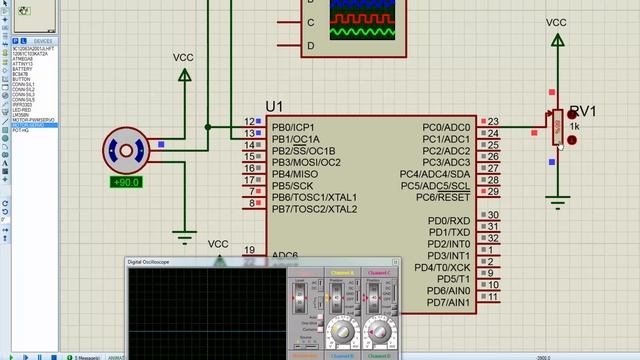Adjust Channel A Position thumbwheel
Screen dimensions: 640x360
pyautogui.click(x=337, y=298)
